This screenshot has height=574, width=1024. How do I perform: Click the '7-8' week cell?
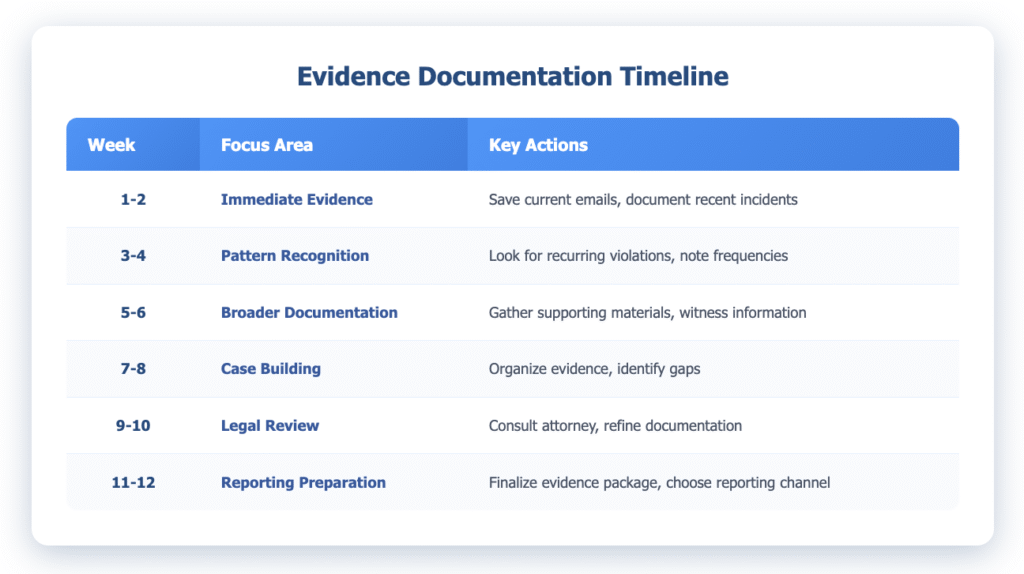133,368
